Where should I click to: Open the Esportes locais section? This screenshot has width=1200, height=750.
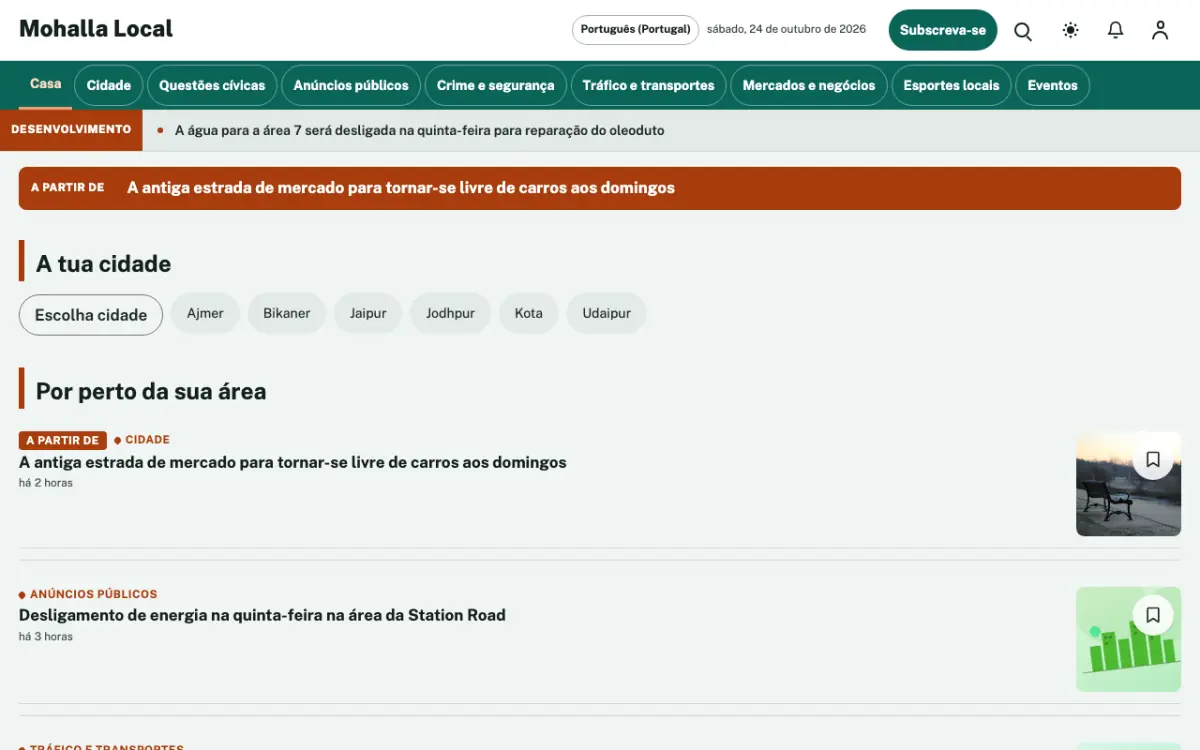click(951, 86)
